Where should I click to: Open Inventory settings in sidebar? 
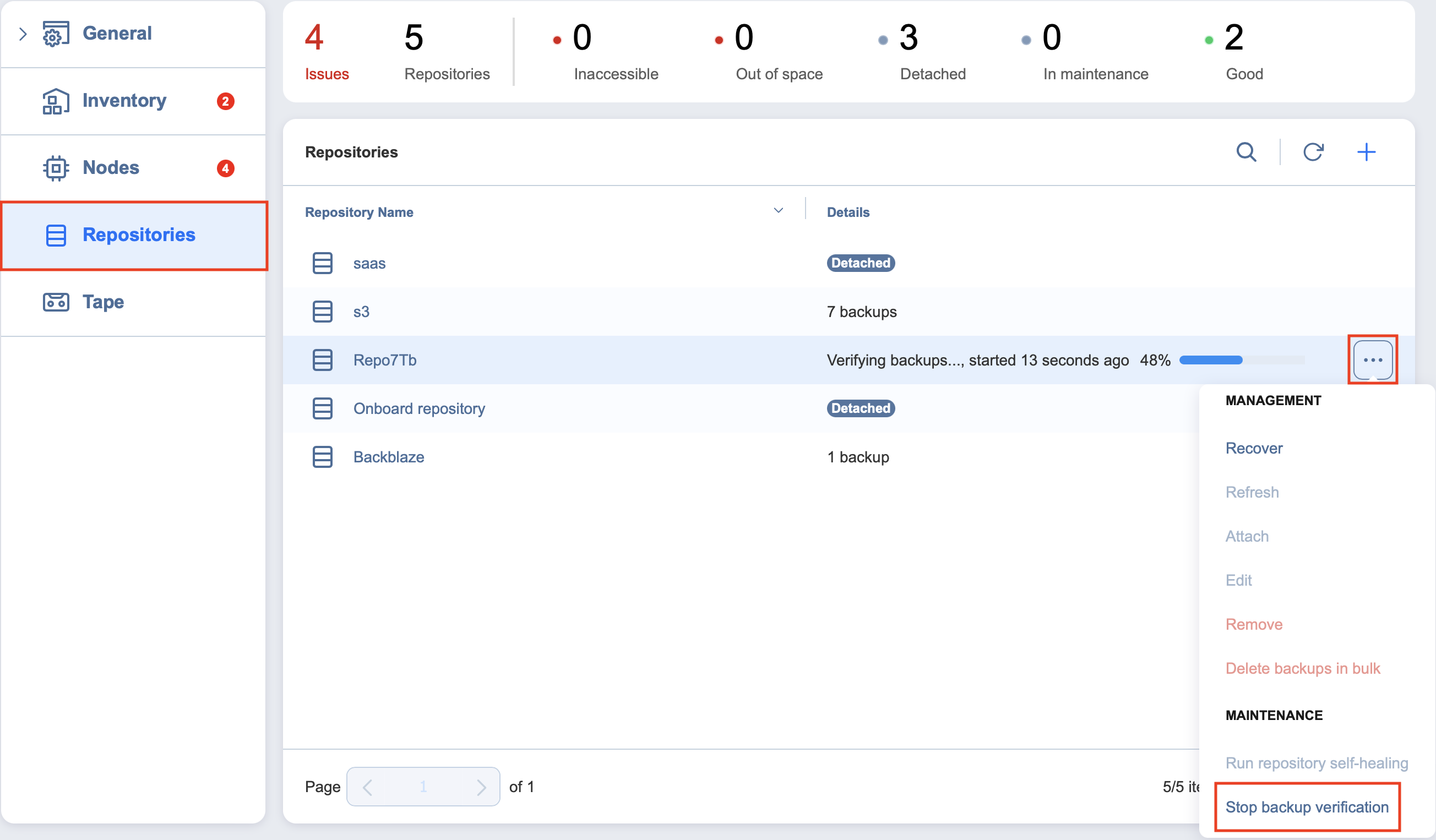(x=124, y=101)
